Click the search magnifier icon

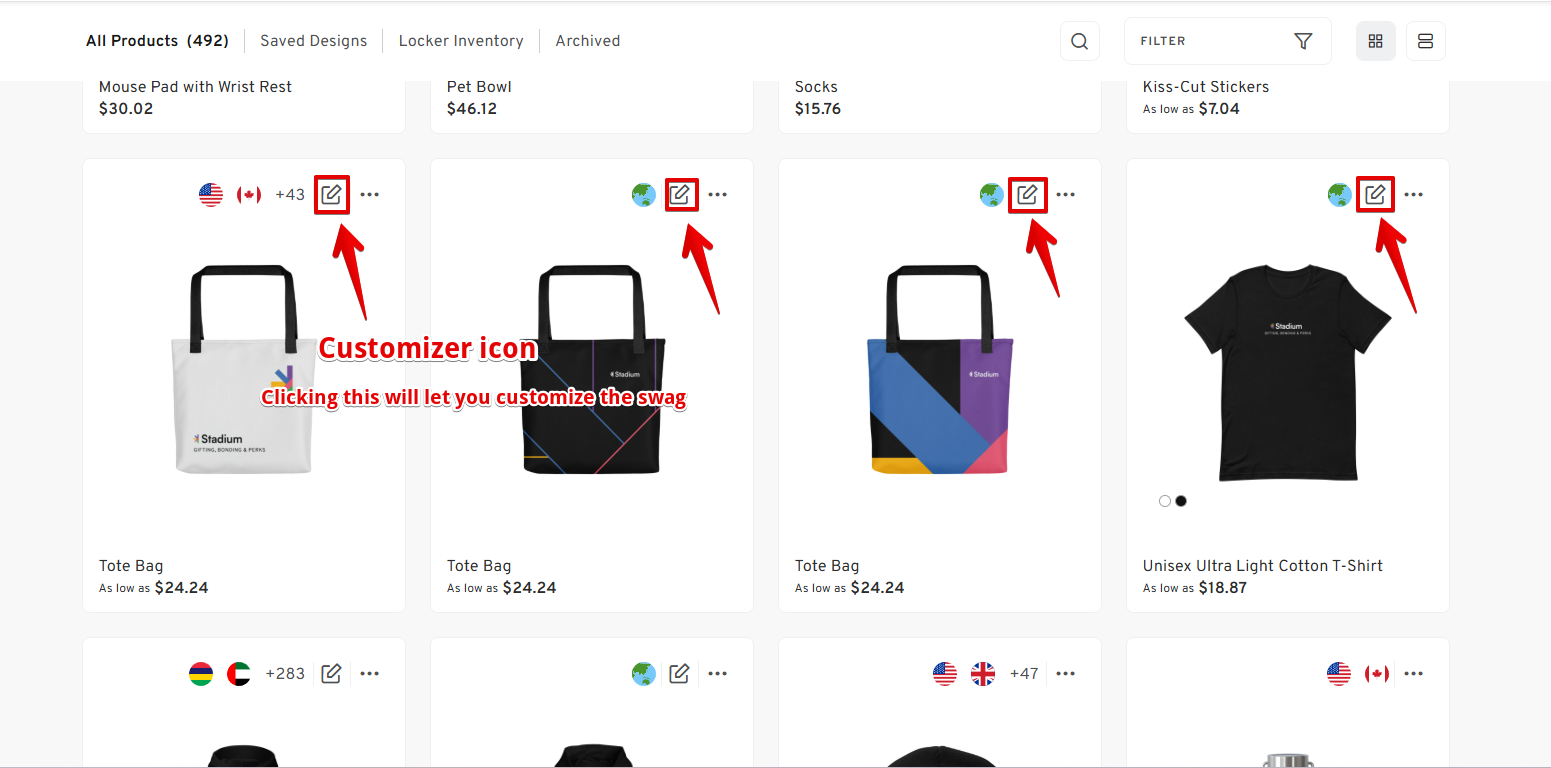pos(1079,41)
